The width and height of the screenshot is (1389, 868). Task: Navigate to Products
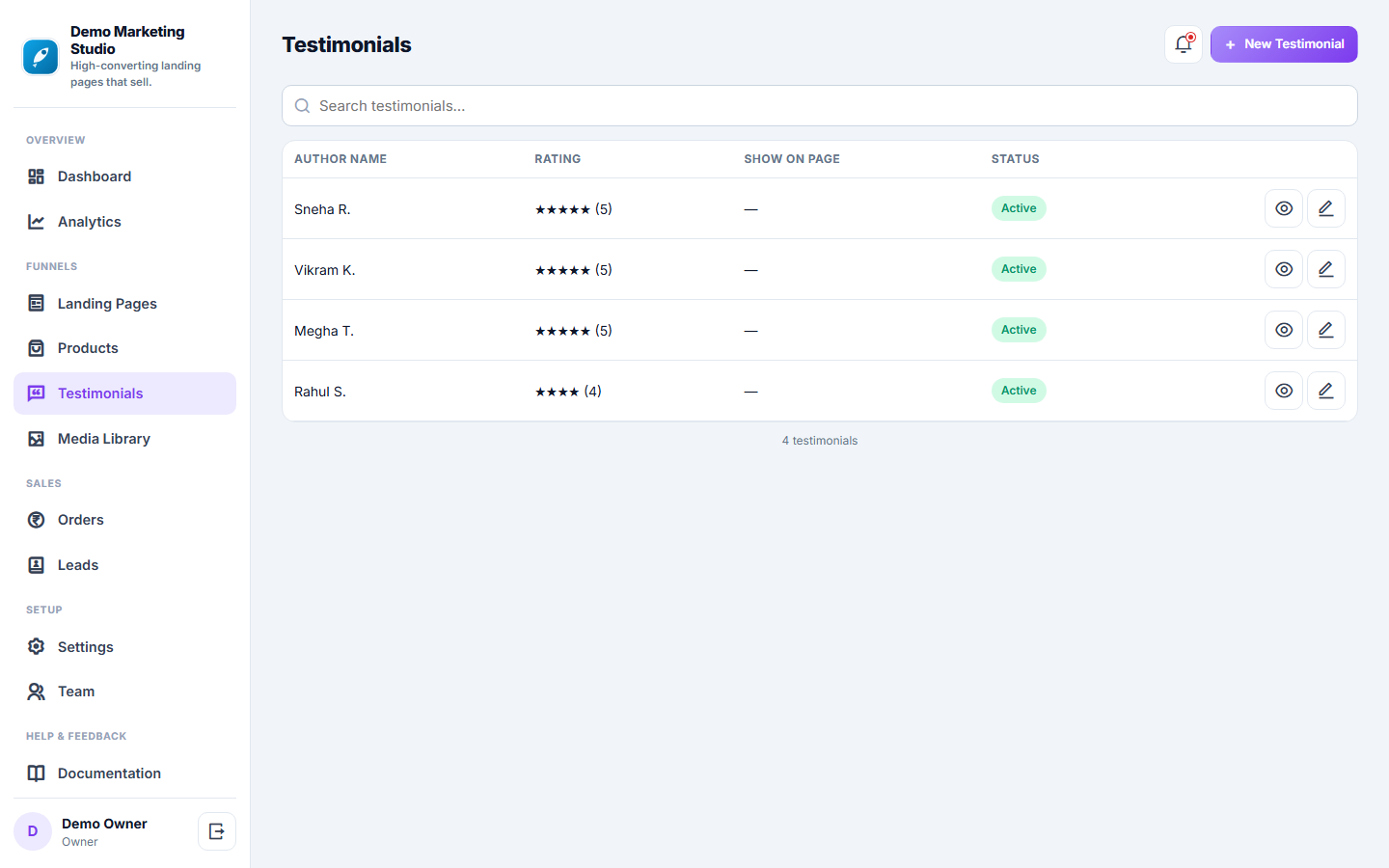pyautogui.click(x=125, y=348)
